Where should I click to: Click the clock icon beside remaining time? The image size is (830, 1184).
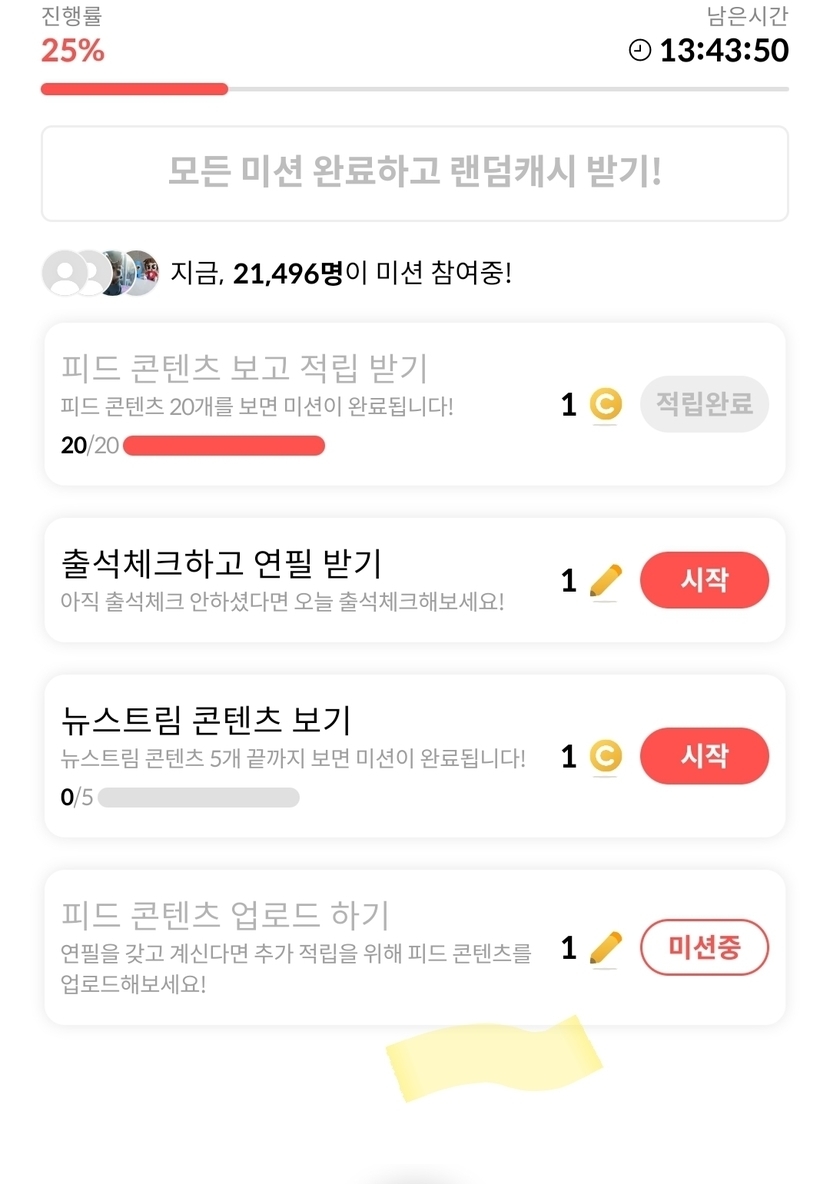point(640,50)
